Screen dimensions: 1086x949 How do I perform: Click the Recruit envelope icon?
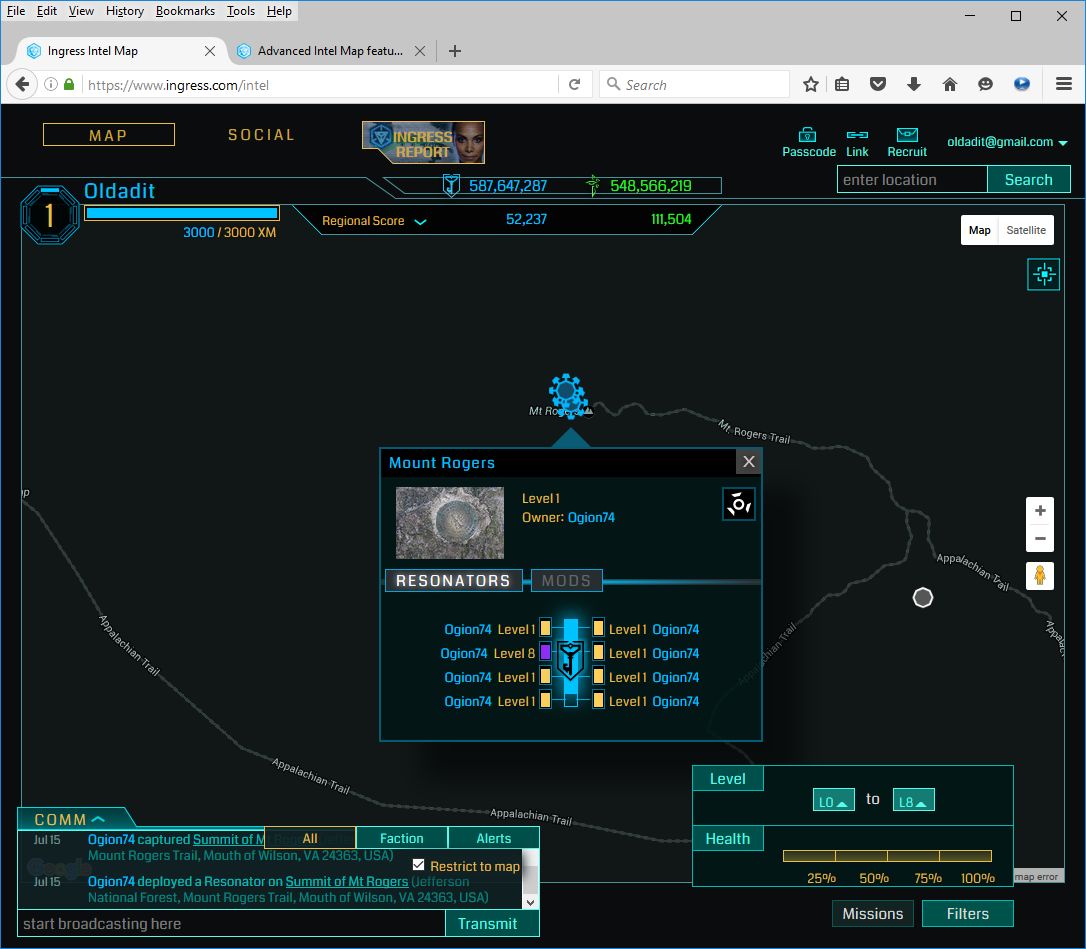click(907, 135)
